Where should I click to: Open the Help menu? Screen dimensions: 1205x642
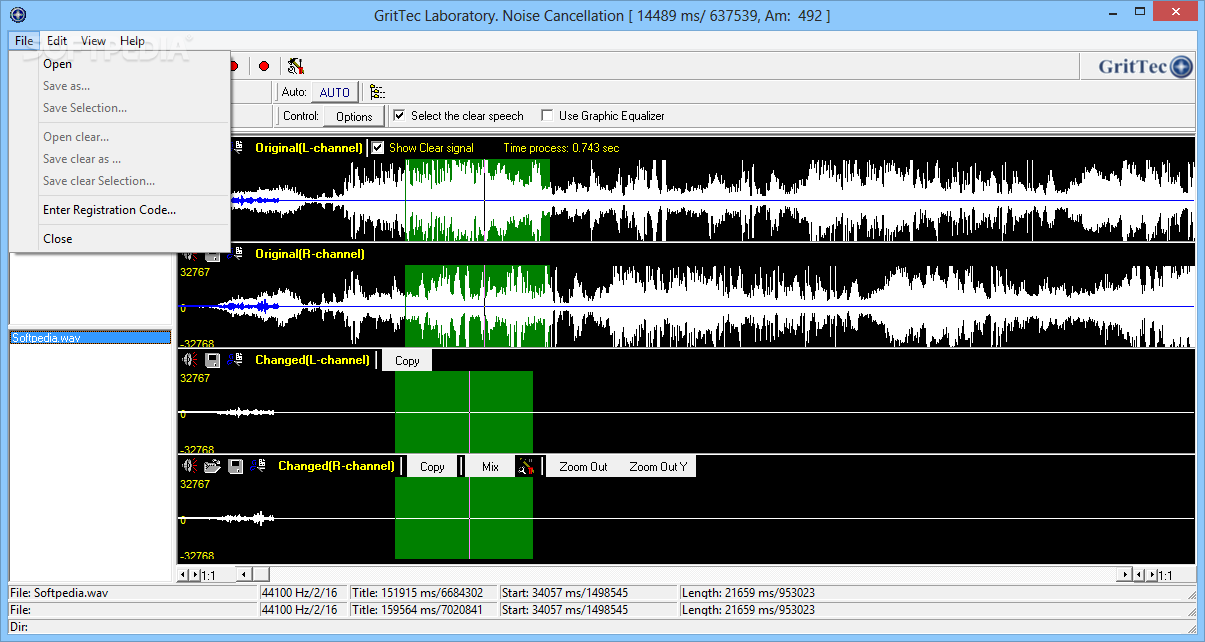pyautogui.click(x=132, y=41)
